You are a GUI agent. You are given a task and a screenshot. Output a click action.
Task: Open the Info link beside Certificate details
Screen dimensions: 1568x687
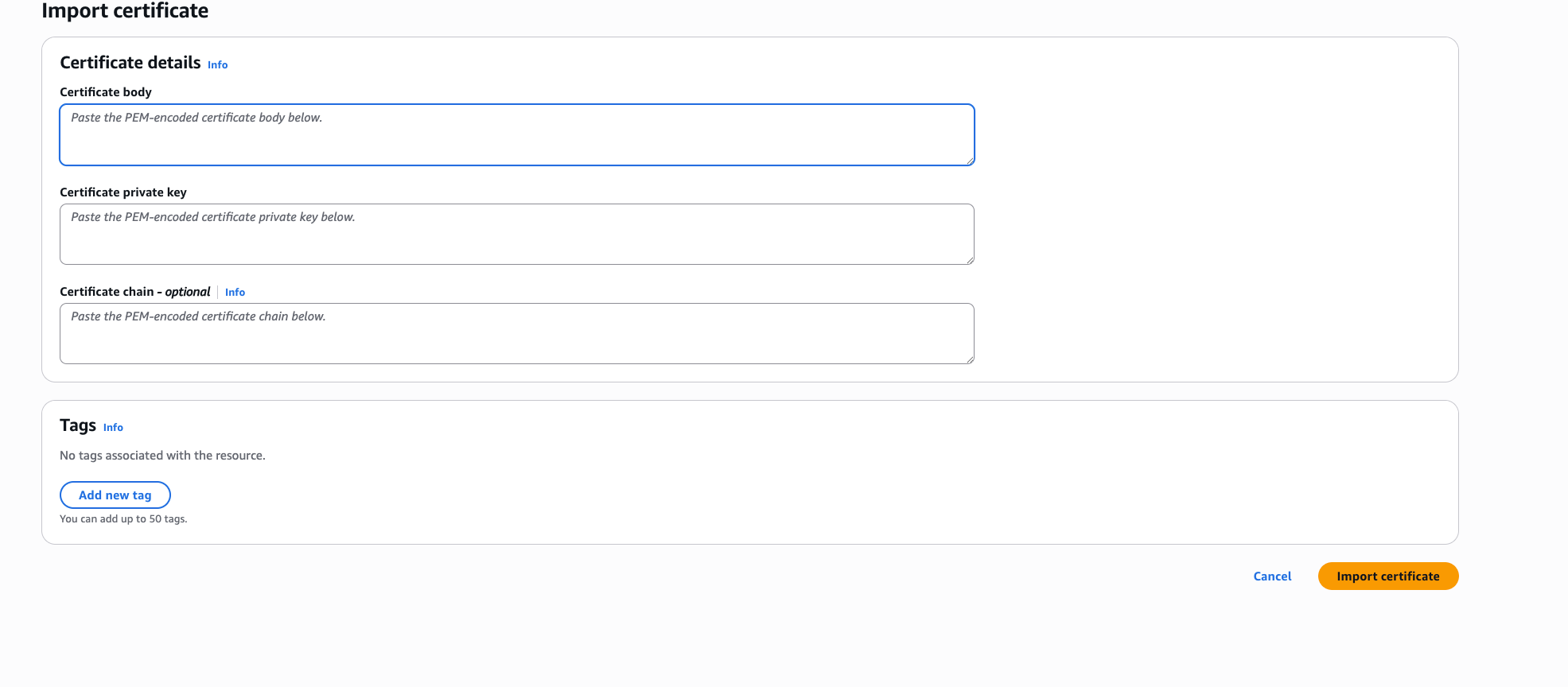tap(217, 65)
